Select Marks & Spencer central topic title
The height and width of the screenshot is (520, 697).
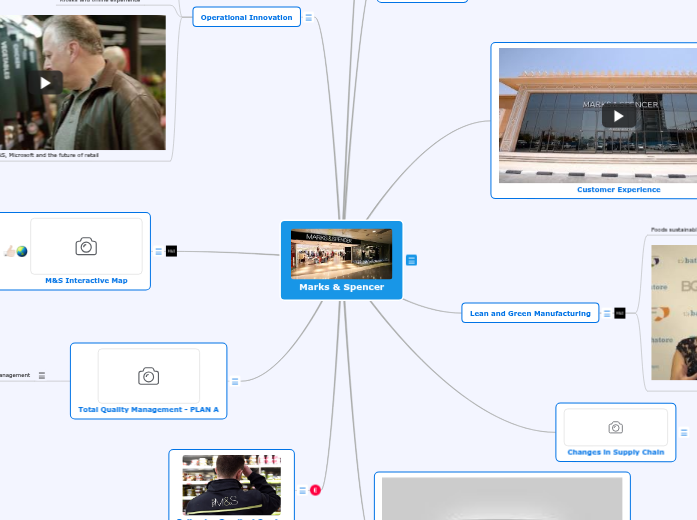coord(341,287)
